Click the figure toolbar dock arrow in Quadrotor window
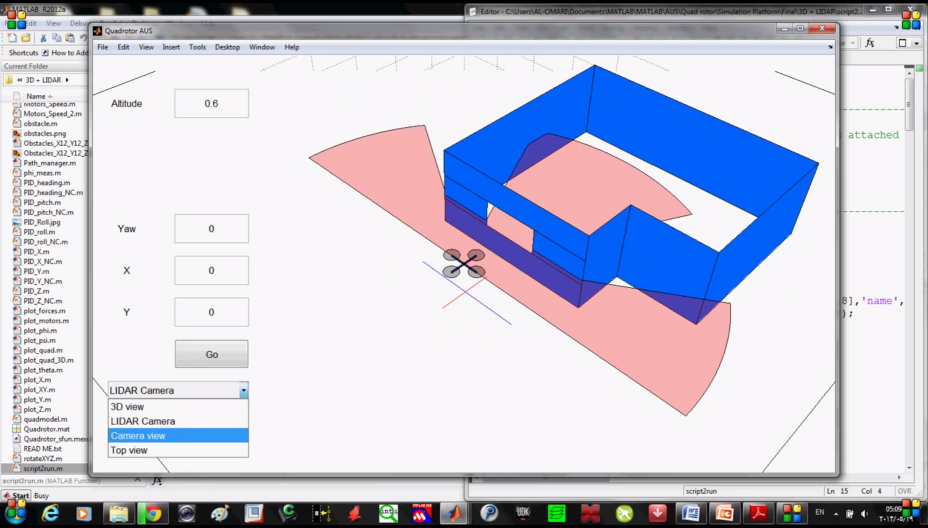Image resolution: width=928 pixels, height=528 pixels. (x=830, y=47)
